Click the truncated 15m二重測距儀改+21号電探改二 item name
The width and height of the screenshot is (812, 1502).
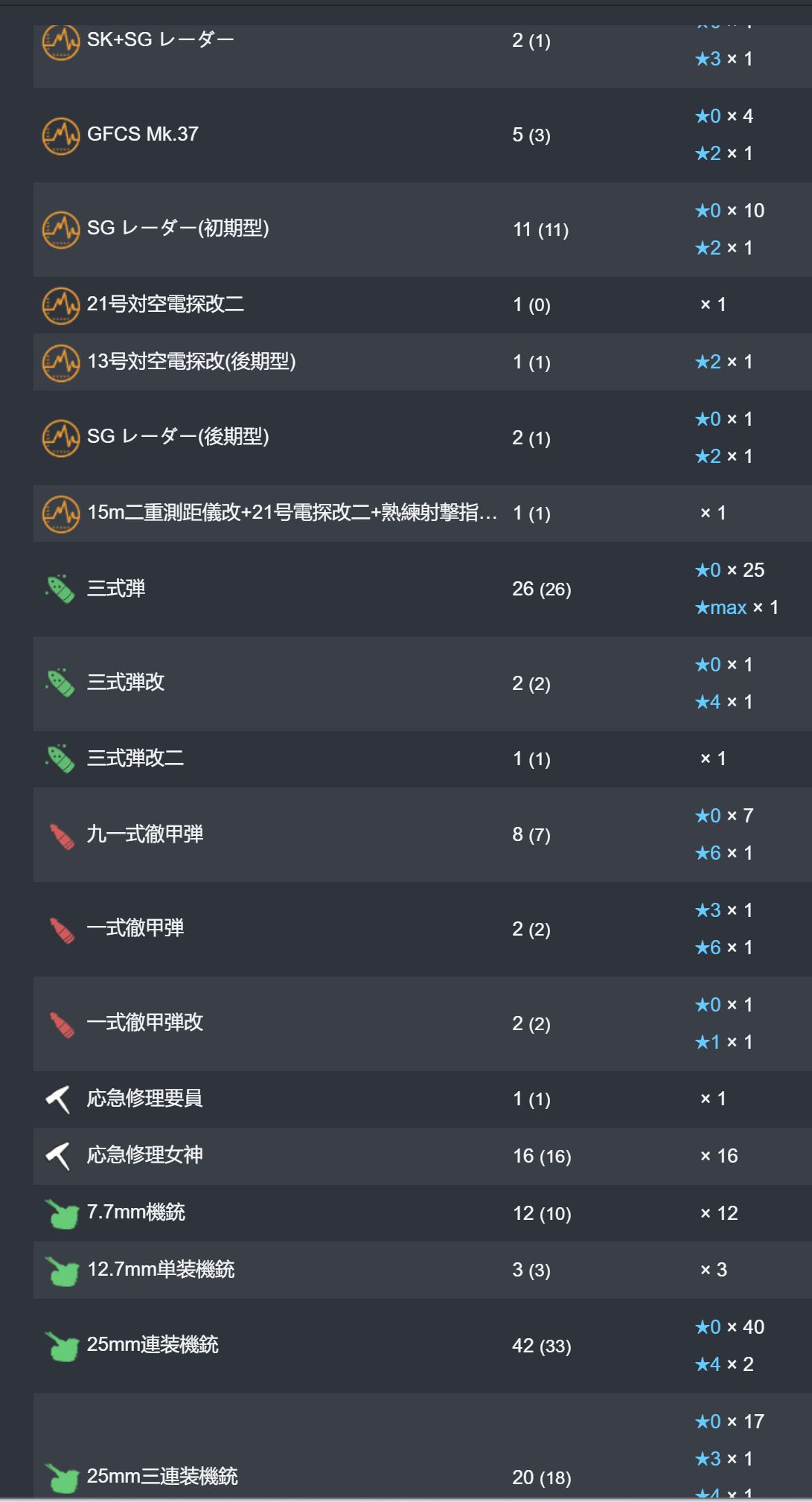(292, 513)
